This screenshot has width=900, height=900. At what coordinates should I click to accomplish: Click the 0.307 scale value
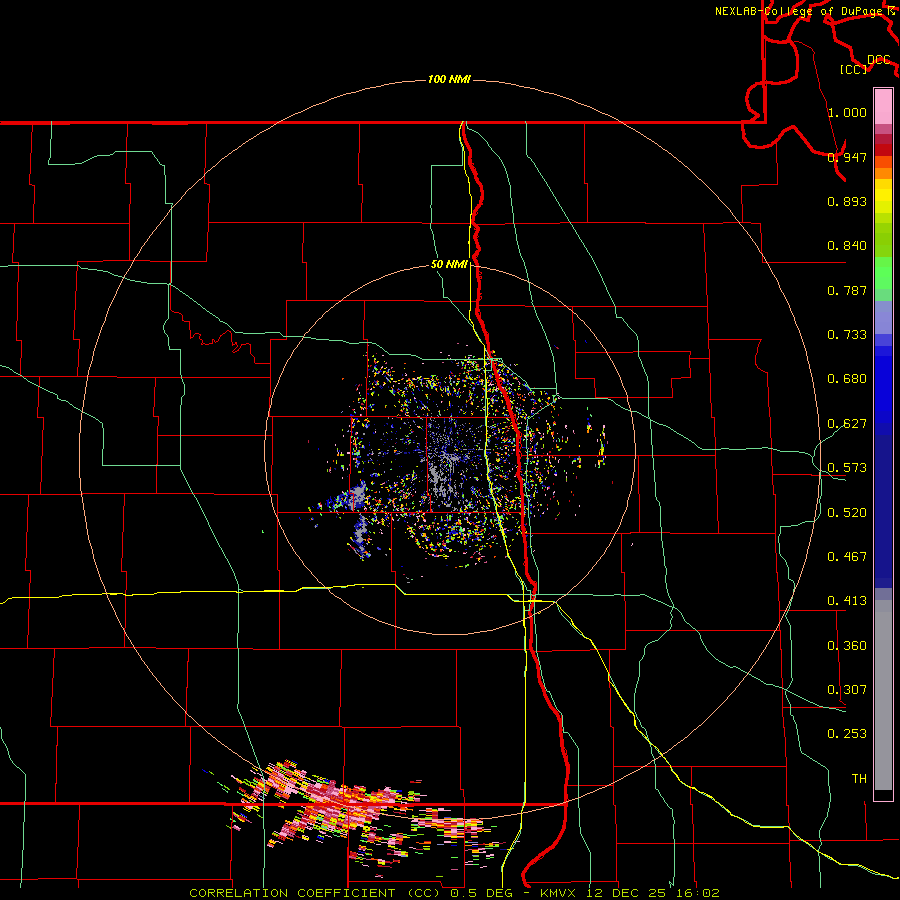(847, 690)
